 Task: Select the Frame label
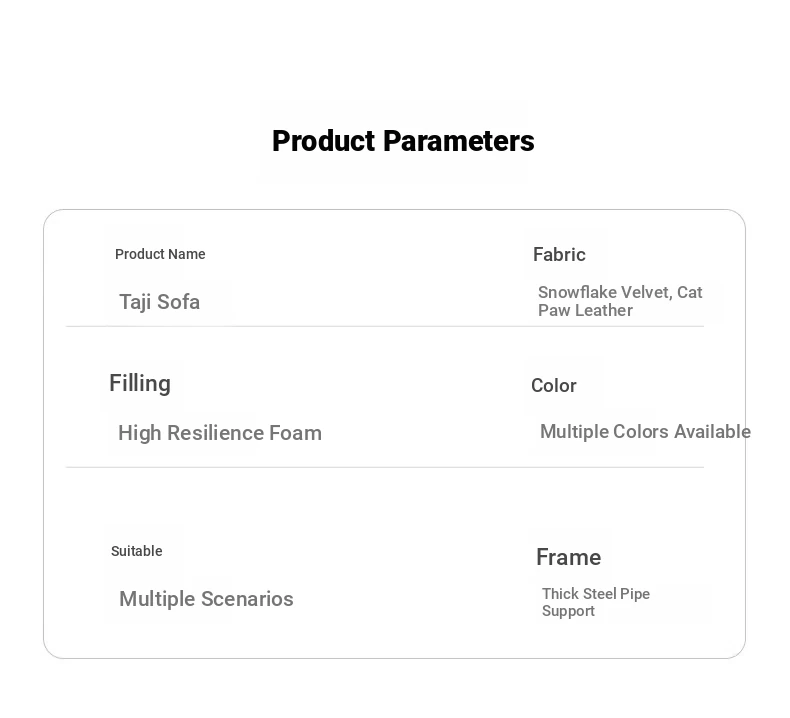point(568,557)
